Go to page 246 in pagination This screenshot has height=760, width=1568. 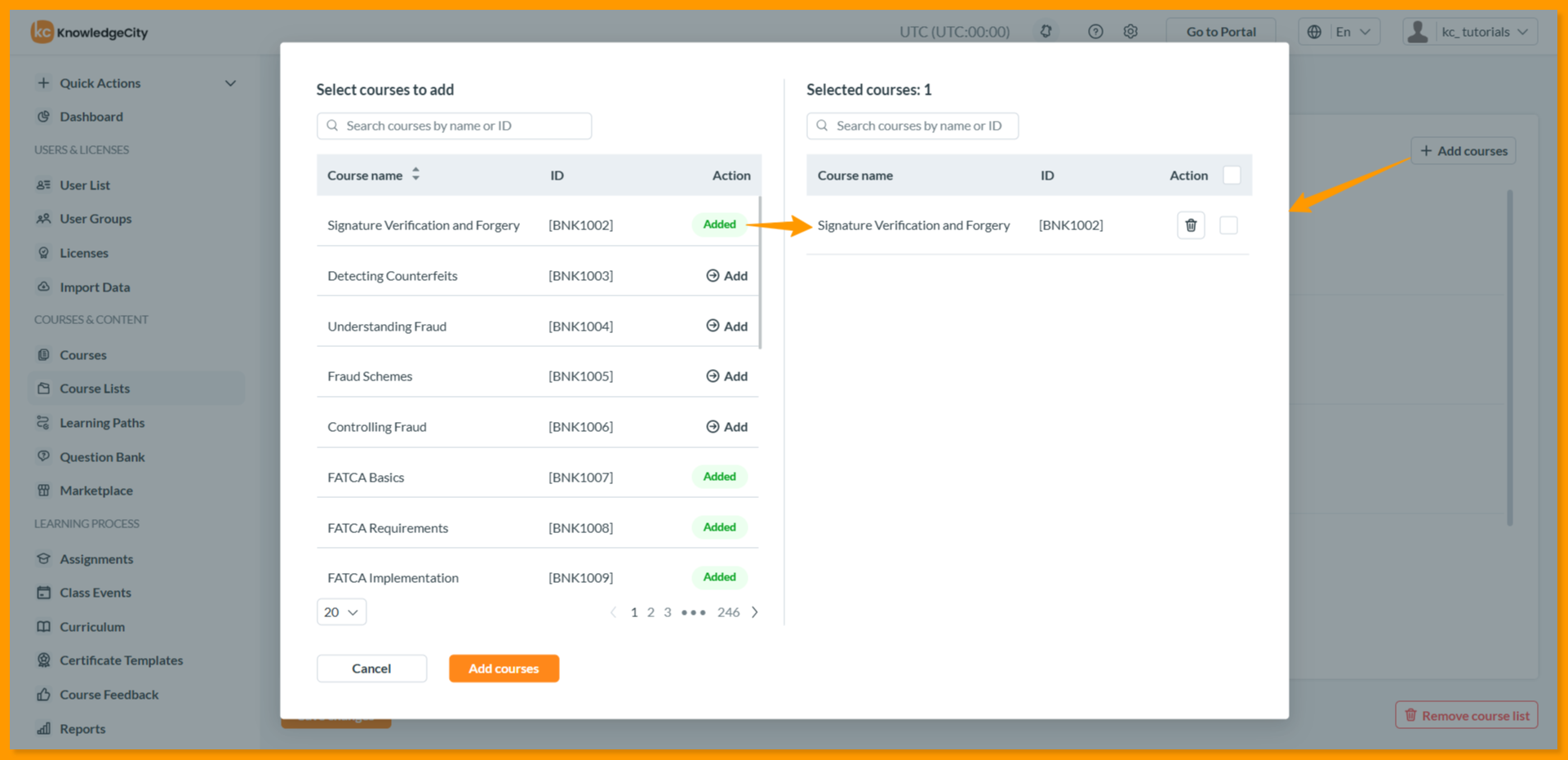[x=728, y=612]
